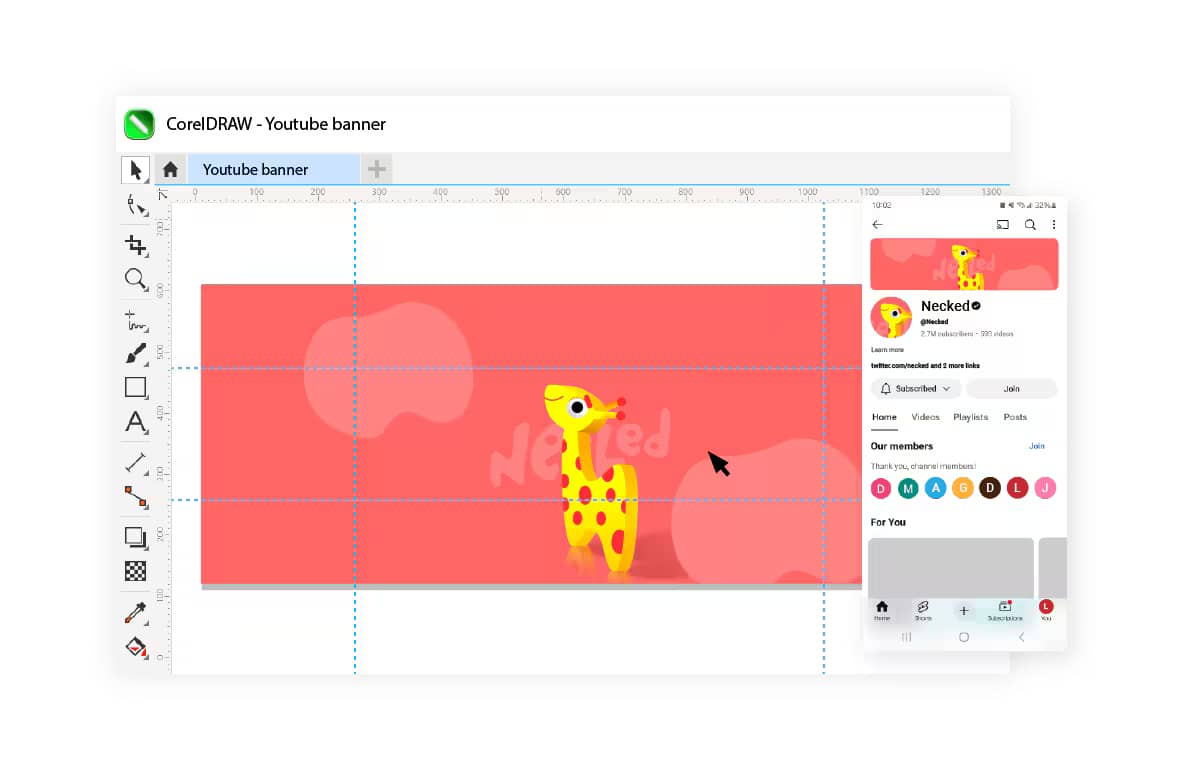
Task: Open the Playlists tab
Action: [x=970, y=417]
